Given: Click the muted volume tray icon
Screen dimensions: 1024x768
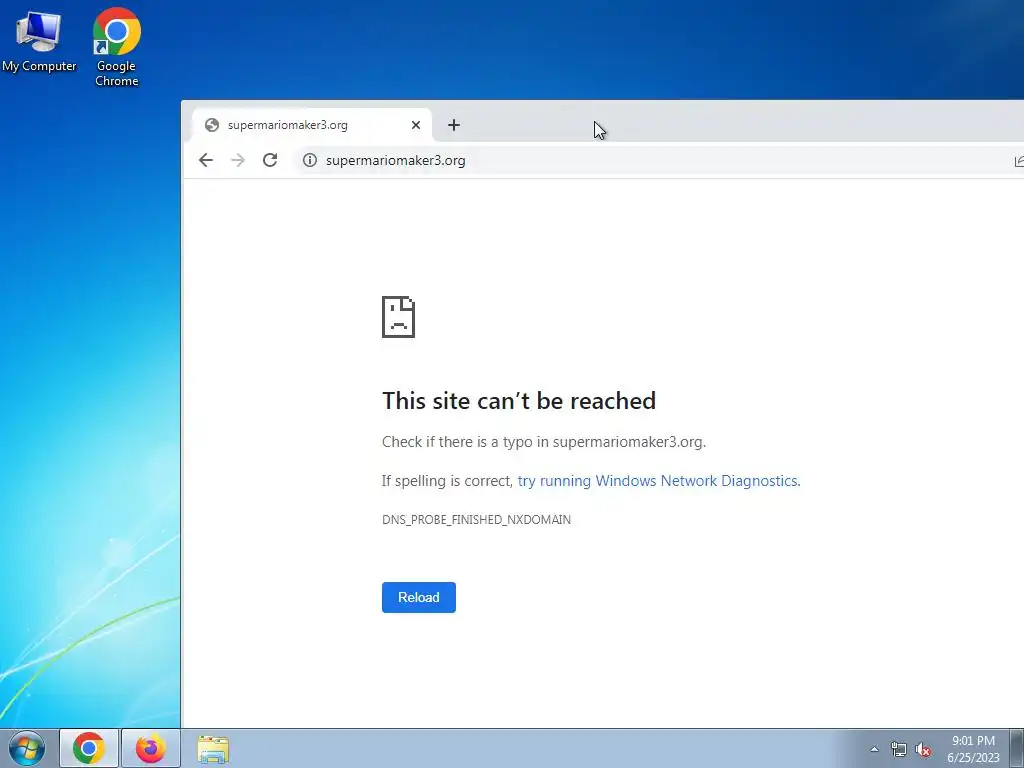Looking at the screenshot, I should pos(923,750).
